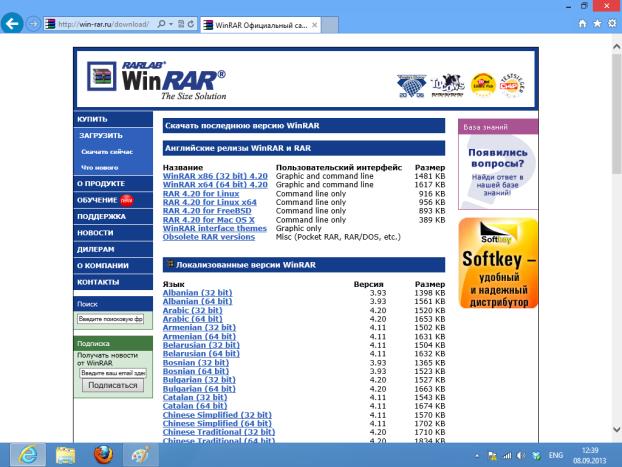The width and height of the screenshot is (622, 467).
Task: Click the browser Forward arrow button
Action: tap(33, 24)
